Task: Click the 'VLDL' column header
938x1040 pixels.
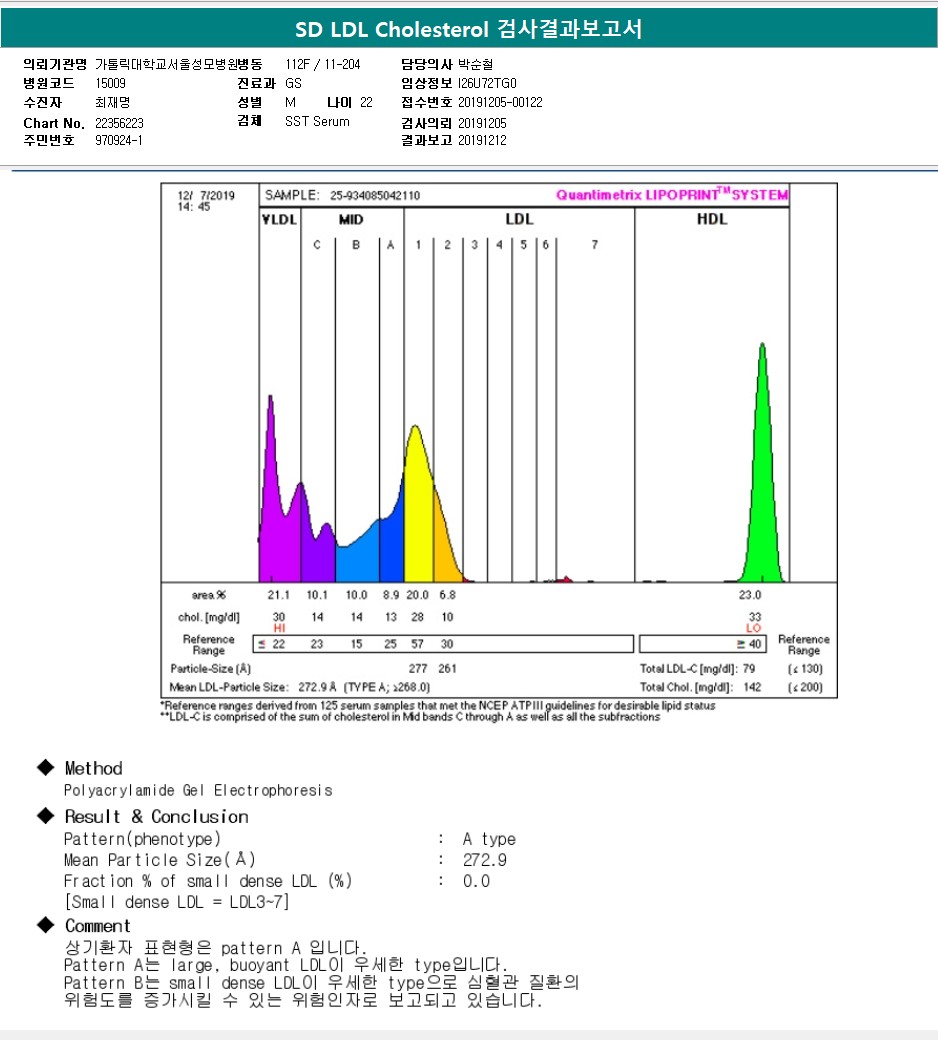Action: click(x=279, y=220)
